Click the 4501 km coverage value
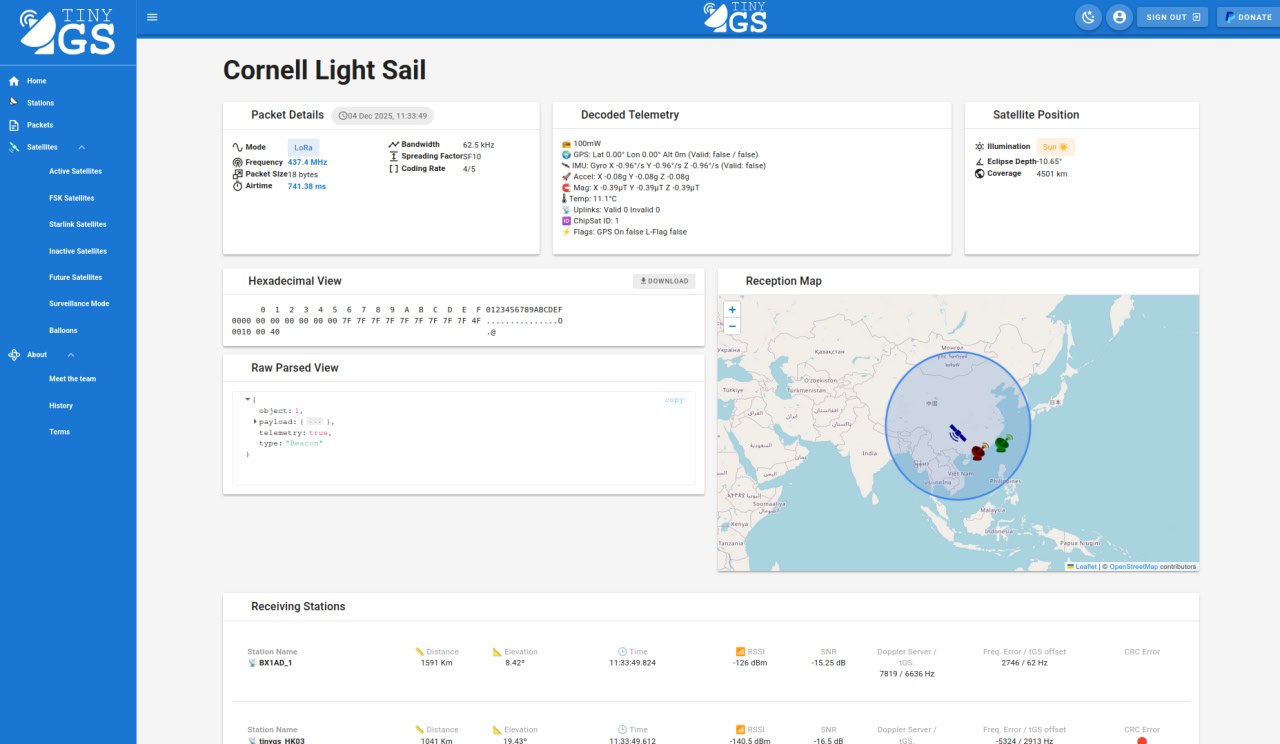Screen dimensions: 1280x744 1052,174
